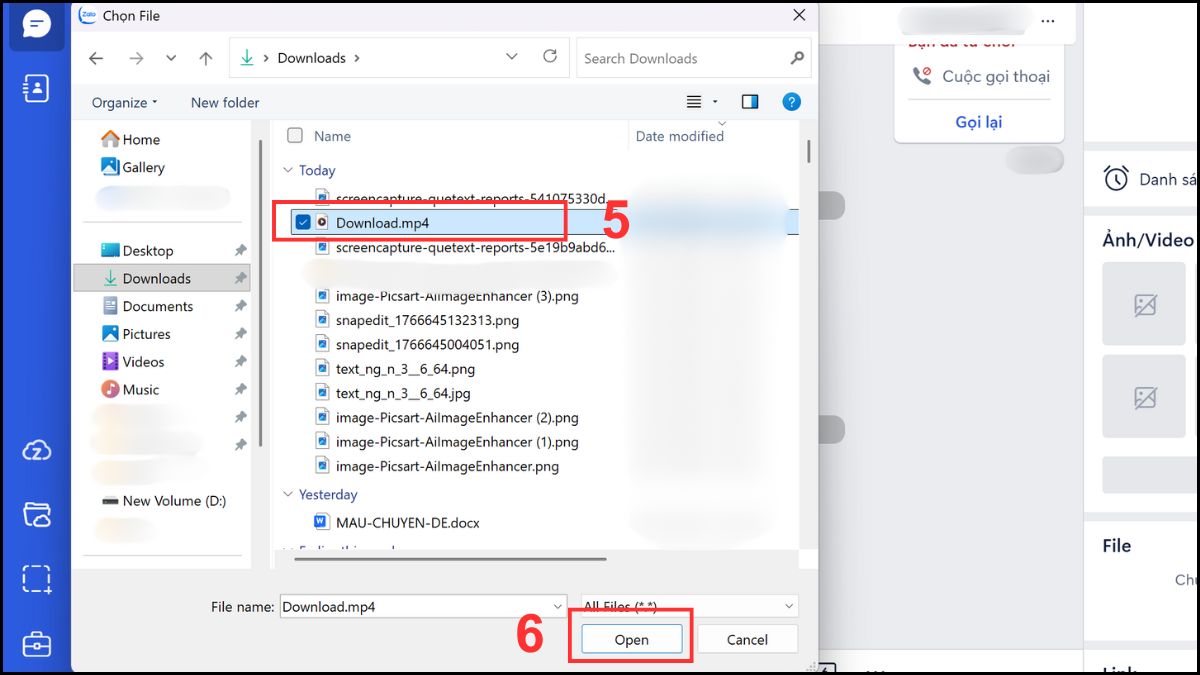The image size is (1200, 675).
Task: Open the file dialog help icon
Action: coord(791,102)
